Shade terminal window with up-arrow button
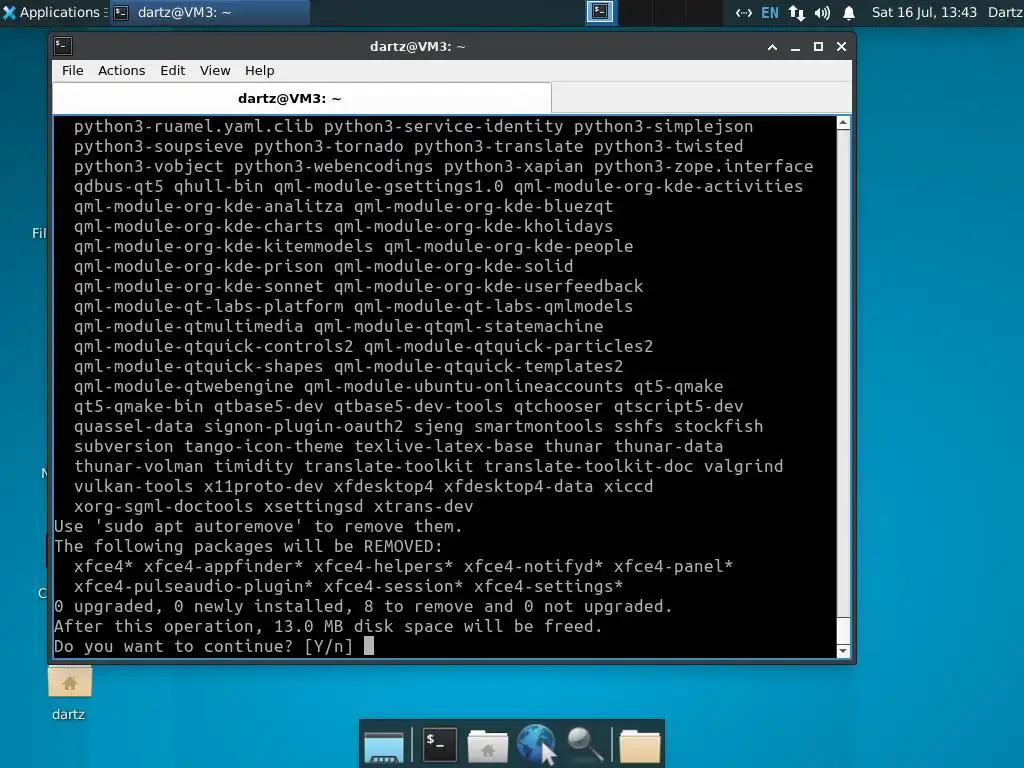 click(x=773, y=47)
